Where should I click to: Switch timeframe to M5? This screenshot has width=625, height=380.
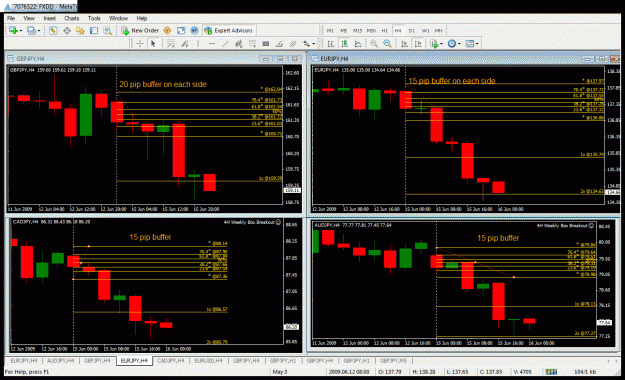point(344,31)
